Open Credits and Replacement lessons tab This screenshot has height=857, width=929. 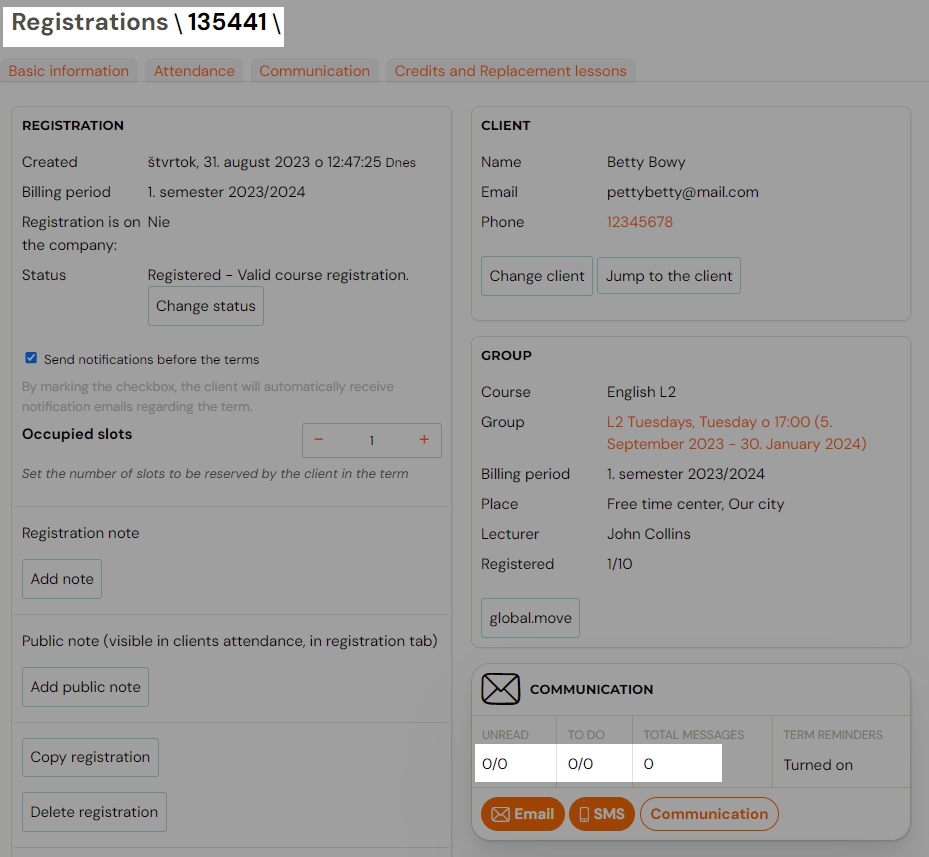pos(511,71)
